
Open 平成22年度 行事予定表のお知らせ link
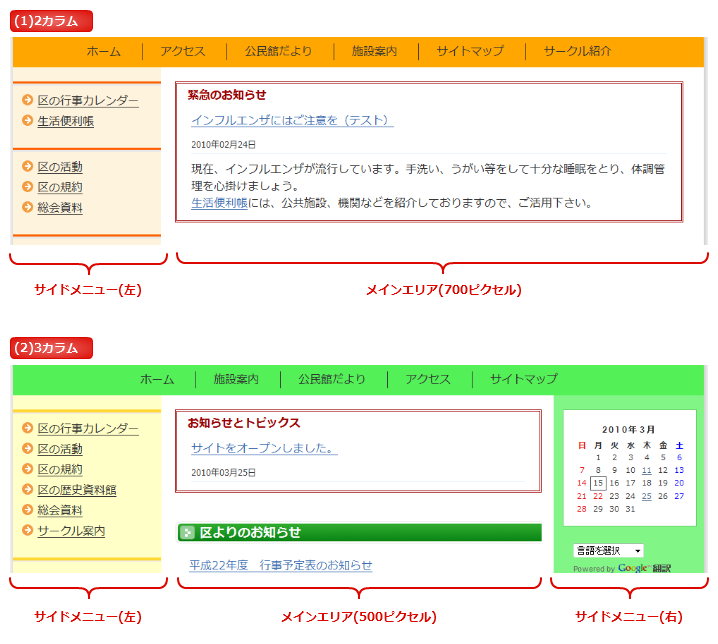281,565
